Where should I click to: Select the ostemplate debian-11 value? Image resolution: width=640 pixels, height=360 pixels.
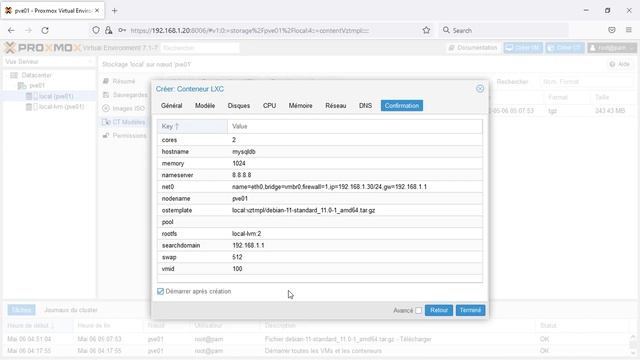click(303, 210)
